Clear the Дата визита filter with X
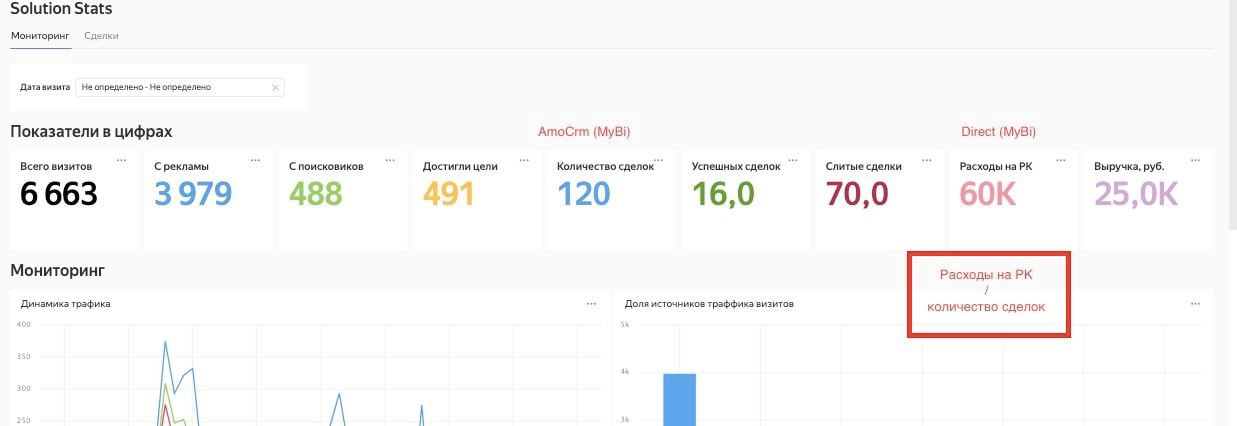This screenshot has height=426, width=1237. (x=275, y=87)
